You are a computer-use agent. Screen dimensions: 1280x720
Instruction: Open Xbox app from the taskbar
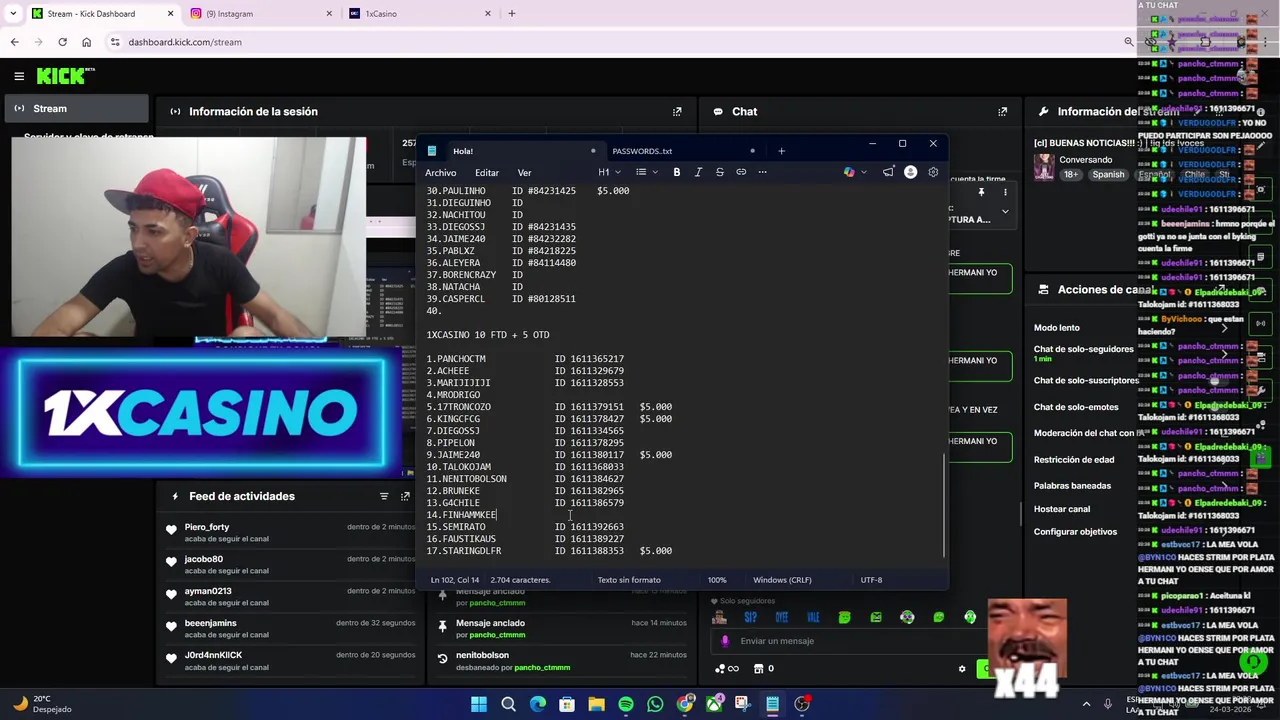pyautogui.click(x=714, y=704)
